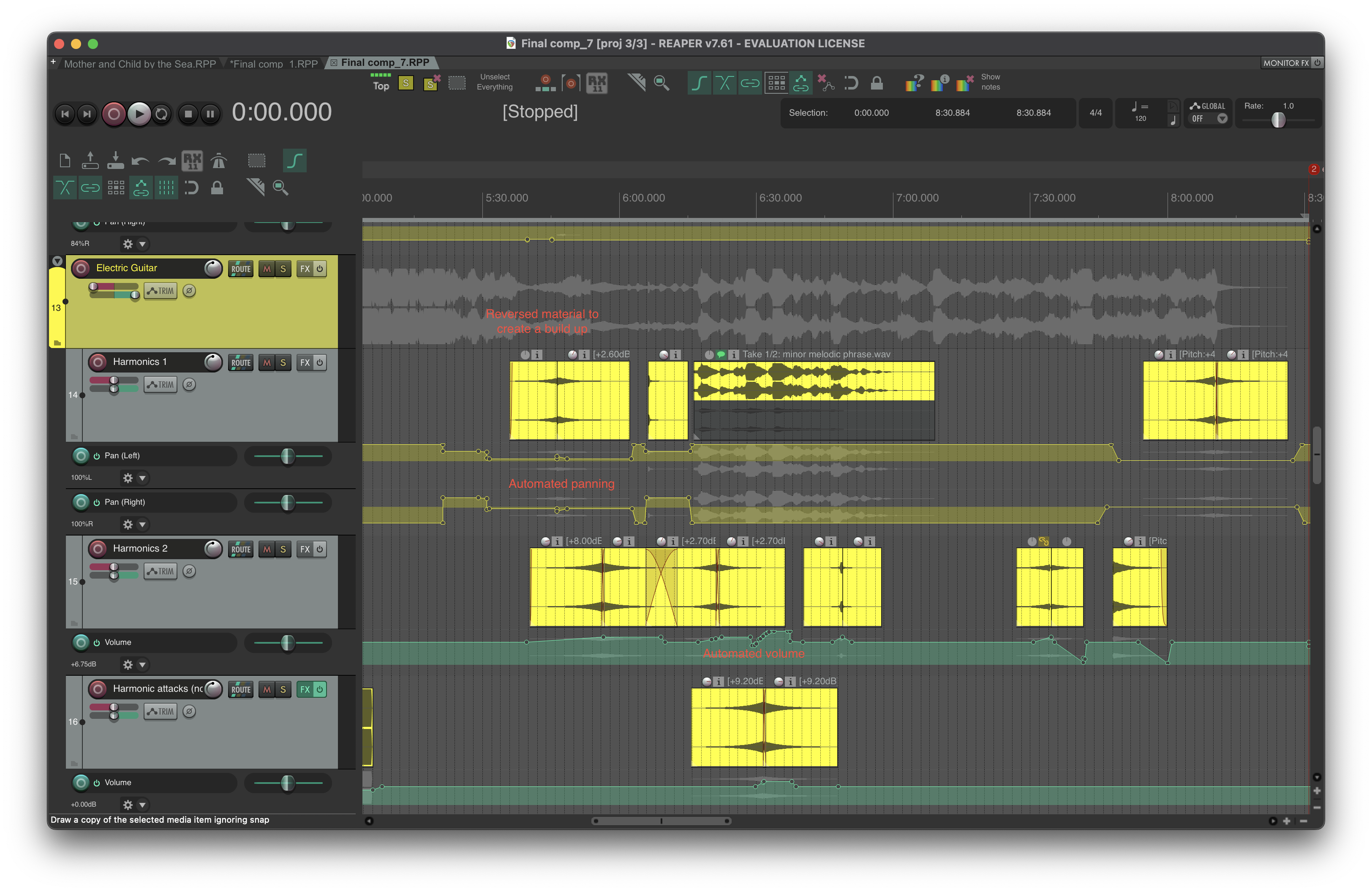Adjust the Pan (Left) envelope slider
Image resolution: width=1372 pixels, height=892 pixels.
288,457
